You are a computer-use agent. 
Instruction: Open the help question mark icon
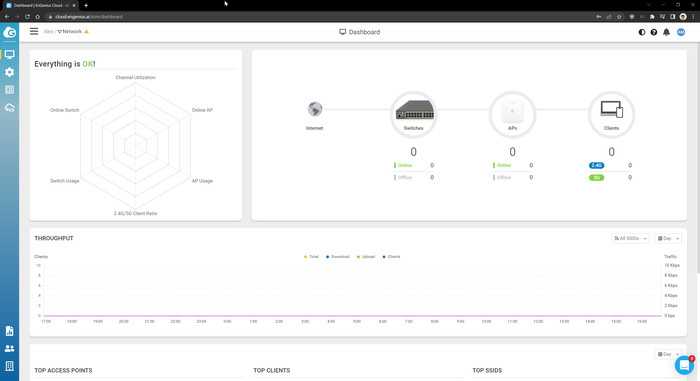(x=654, y=32)
